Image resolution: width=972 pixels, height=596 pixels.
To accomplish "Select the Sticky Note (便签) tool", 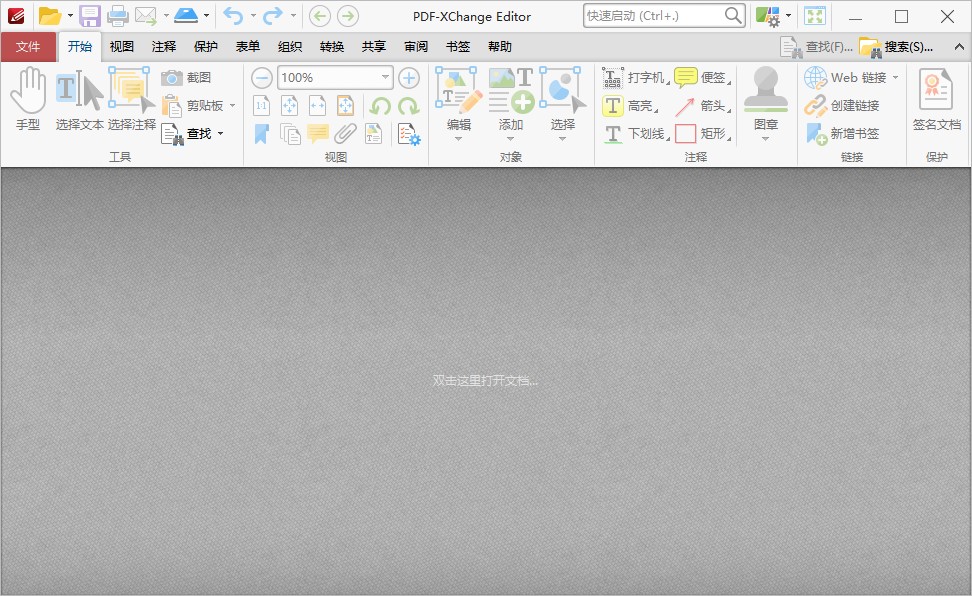I will click(699, 78).
